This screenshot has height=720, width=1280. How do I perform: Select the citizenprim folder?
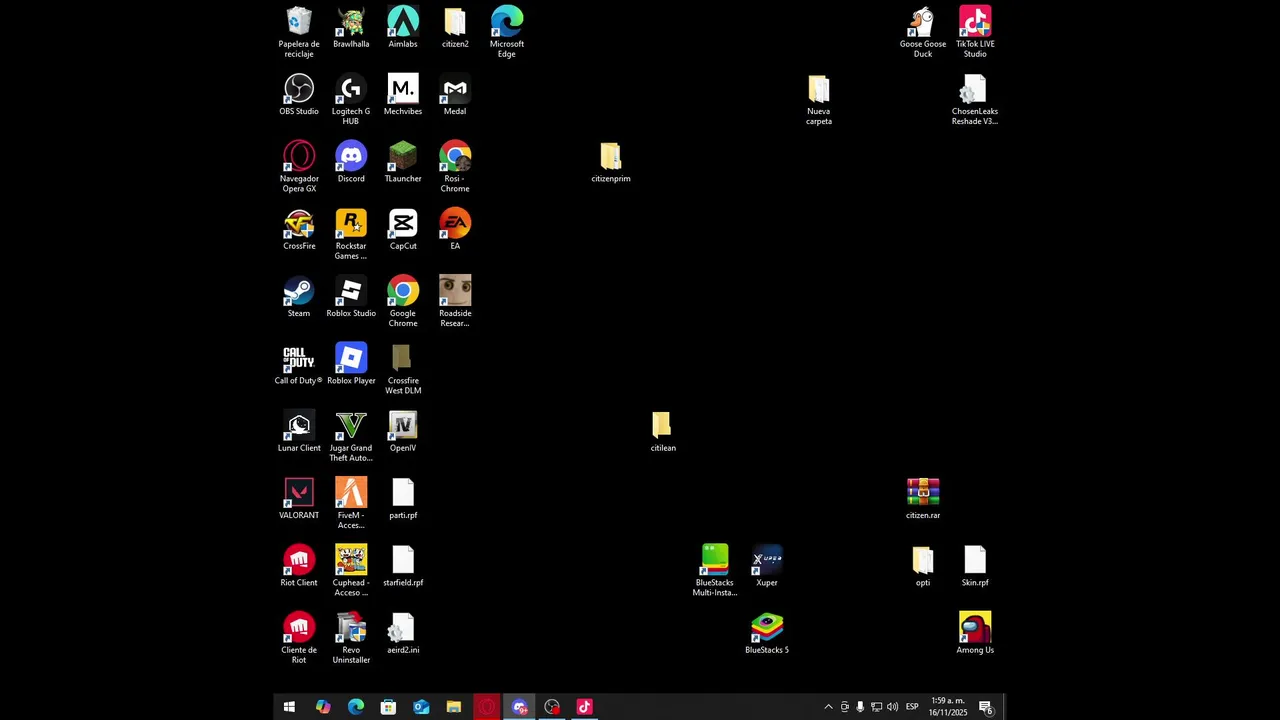click(611, 161)
